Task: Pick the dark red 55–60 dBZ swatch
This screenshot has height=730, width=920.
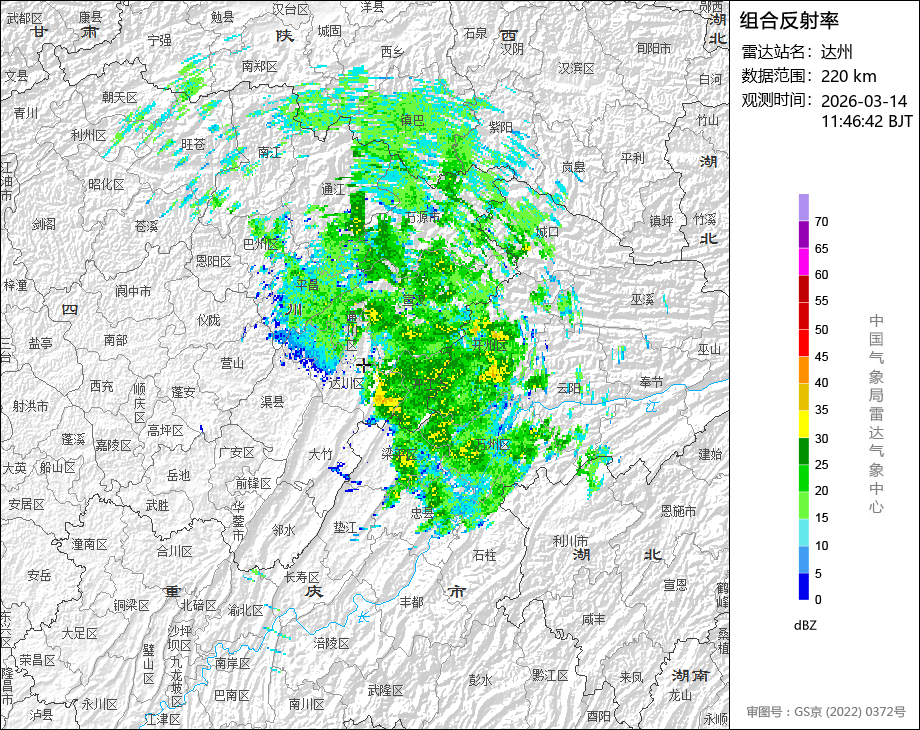Action: 804,288
